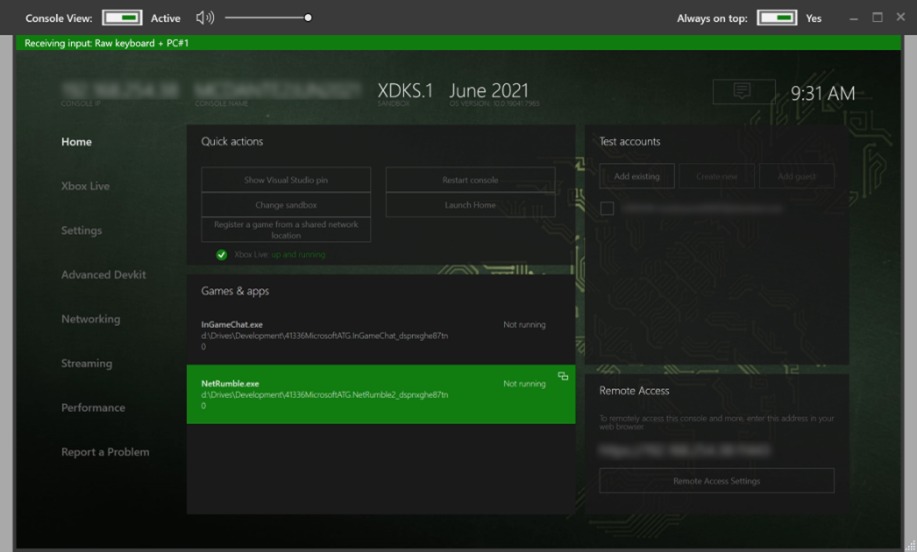The image size is (917, 552).
Task: Check the test account checkbox
Action: pyautogui.click(x=607, y=208)
